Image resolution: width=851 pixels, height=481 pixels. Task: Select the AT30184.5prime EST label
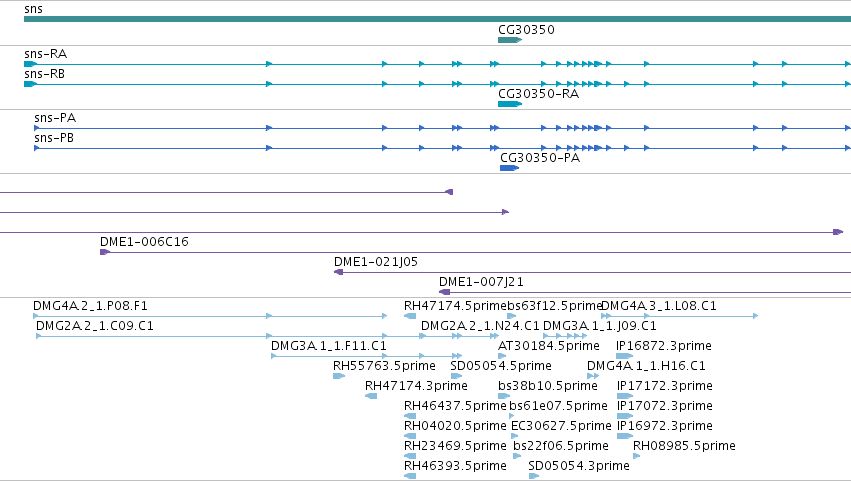point(549,346)
